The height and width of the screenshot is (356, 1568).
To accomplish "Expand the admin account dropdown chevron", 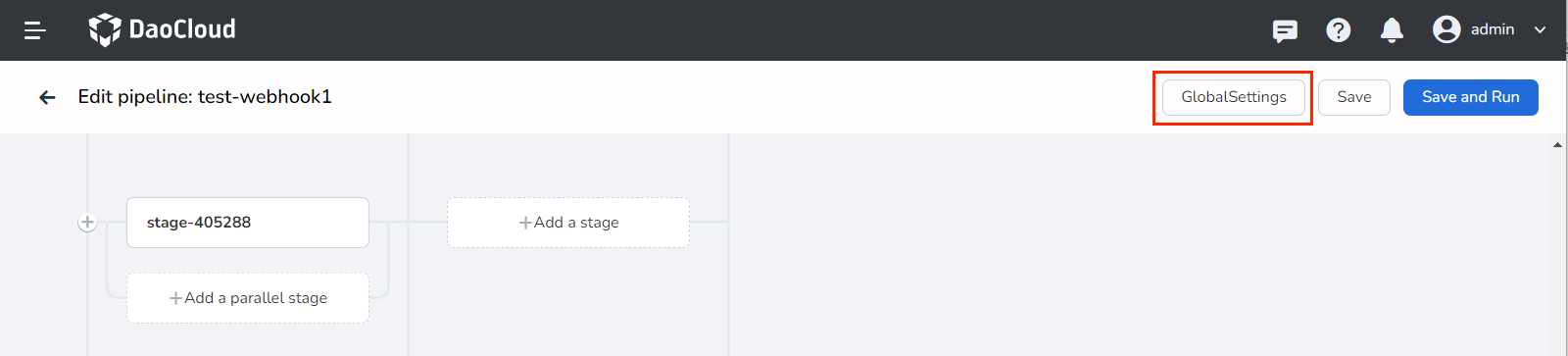I will click(1540, 30).
